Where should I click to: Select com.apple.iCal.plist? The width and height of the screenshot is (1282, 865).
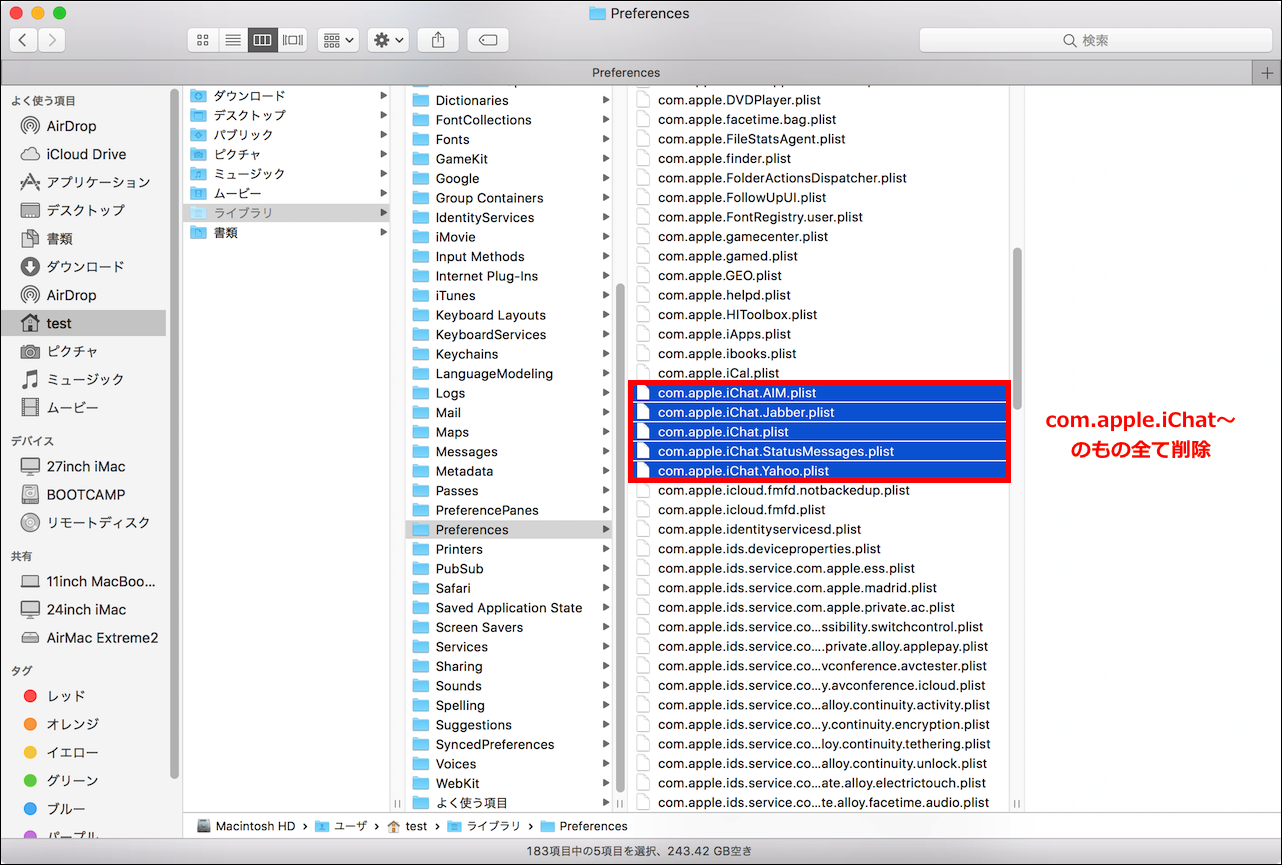click(818, 373)
